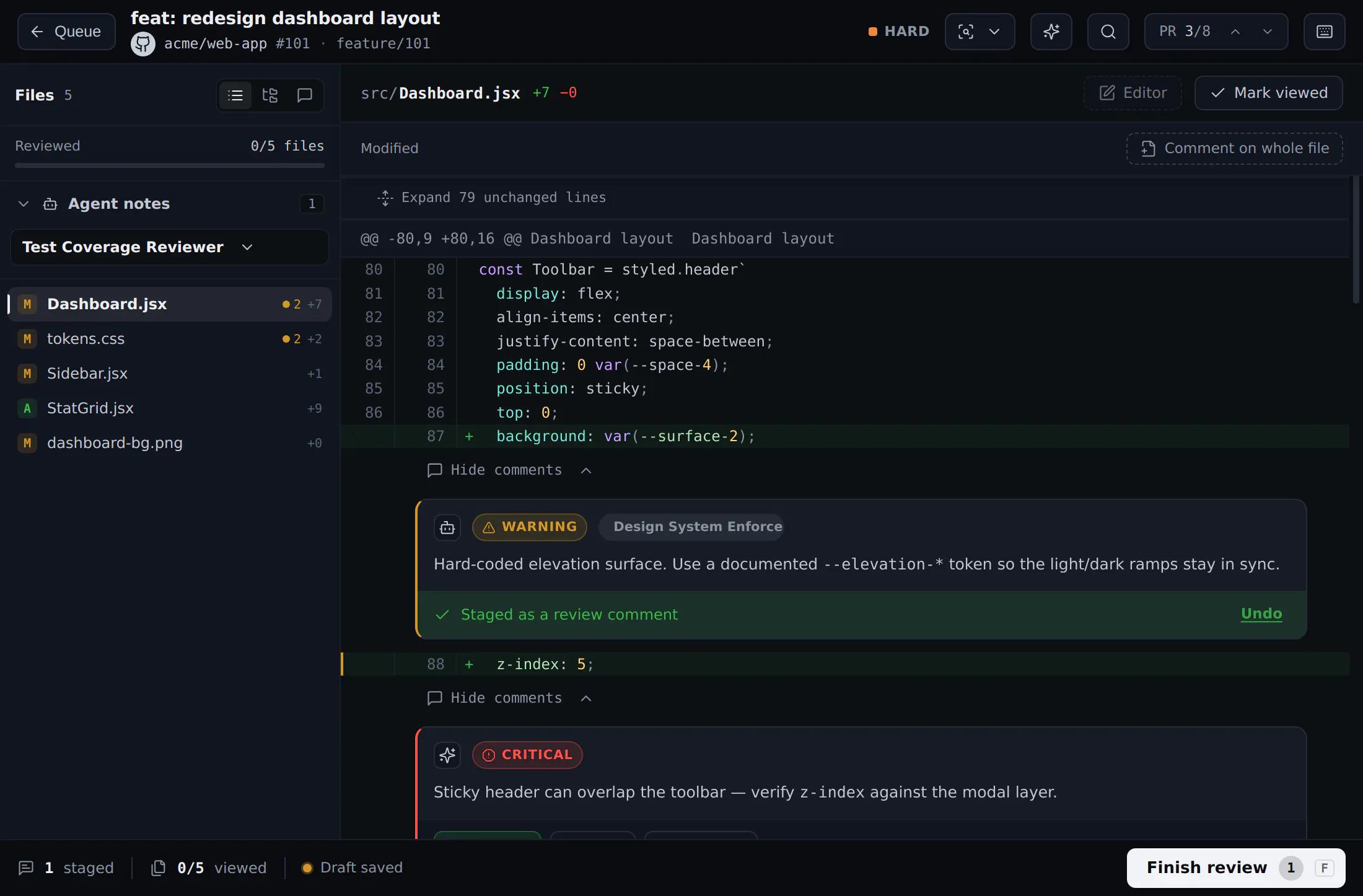
Task: Undo the staged review comment
Action: point(1261,613)
